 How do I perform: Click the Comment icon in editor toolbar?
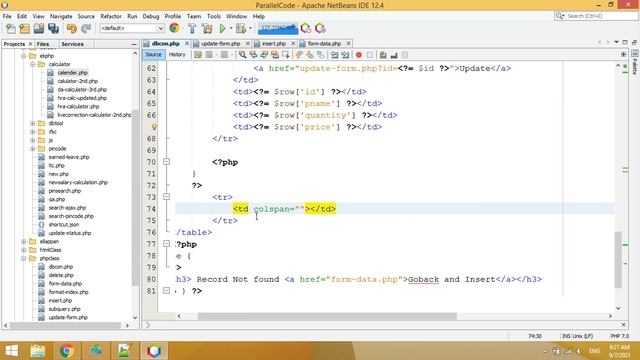pyautogui.click(x=383, y=55)
